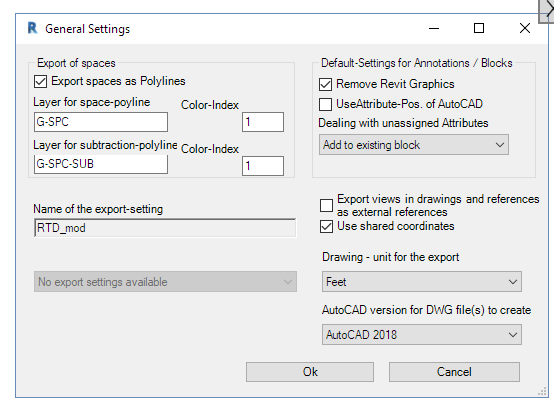Screen dimensions: 554x401
Task: Focus the G-SPC layer name field
Action: [x=101, y=122]
